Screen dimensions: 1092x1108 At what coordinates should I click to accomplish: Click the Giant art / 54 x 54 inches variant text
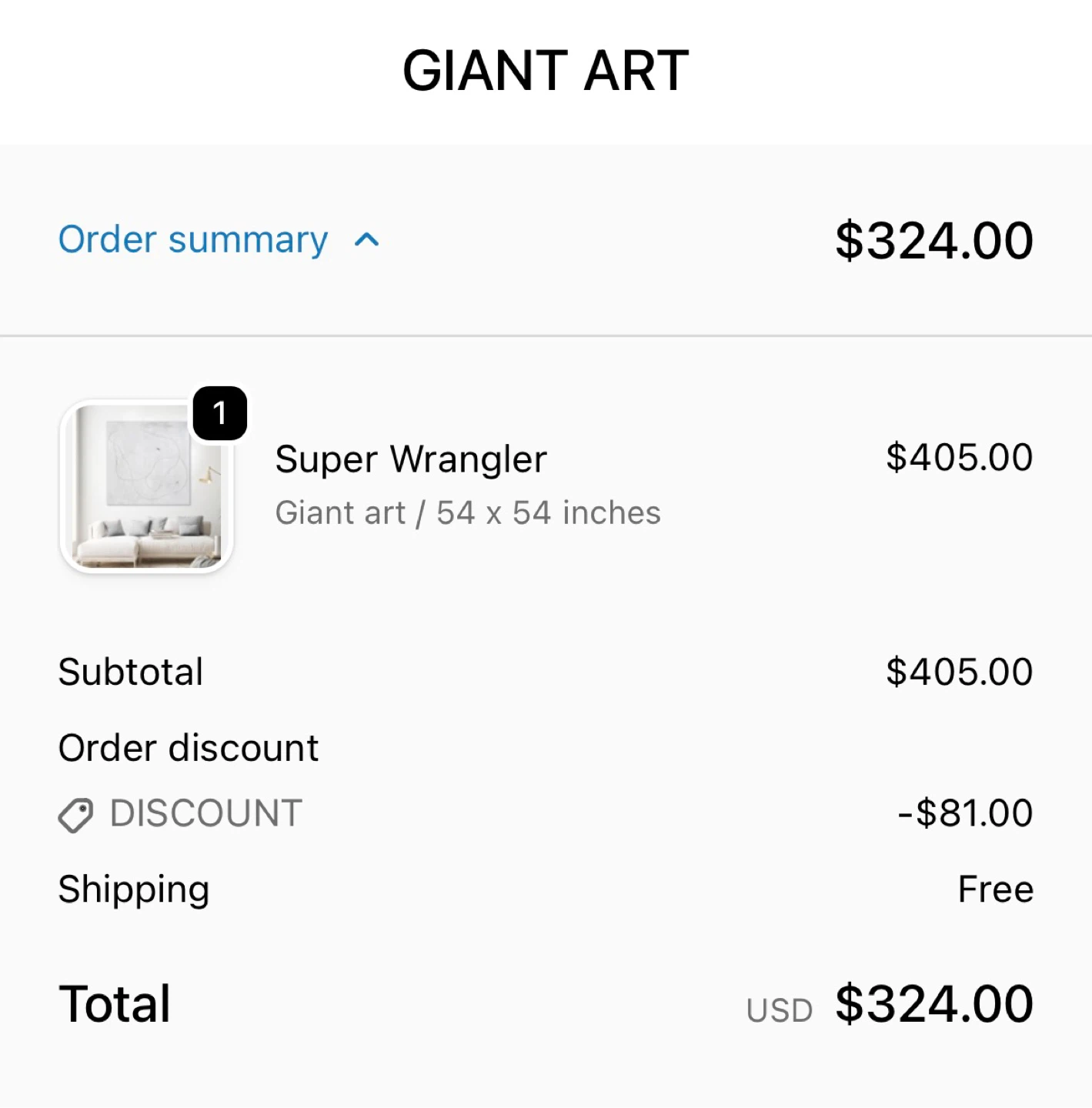click(x=468, y=512)
